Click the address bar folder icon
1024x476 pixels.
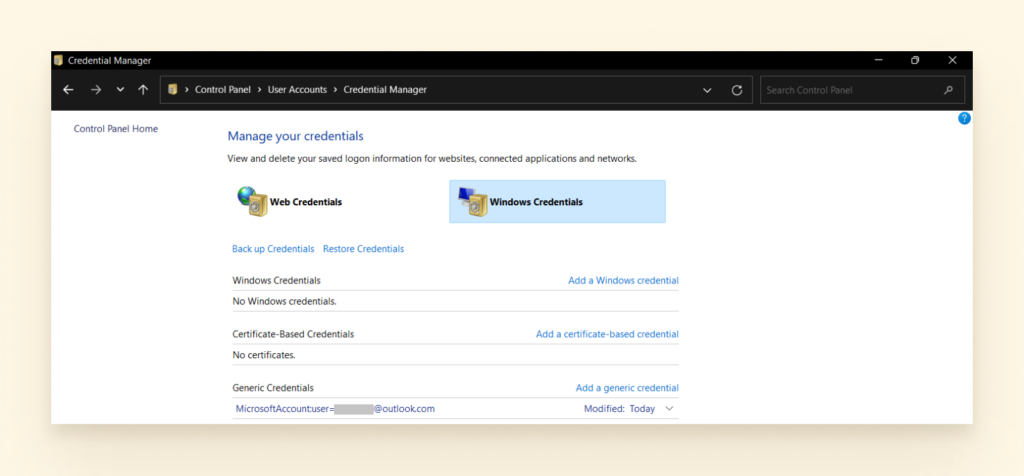(173, 89)
